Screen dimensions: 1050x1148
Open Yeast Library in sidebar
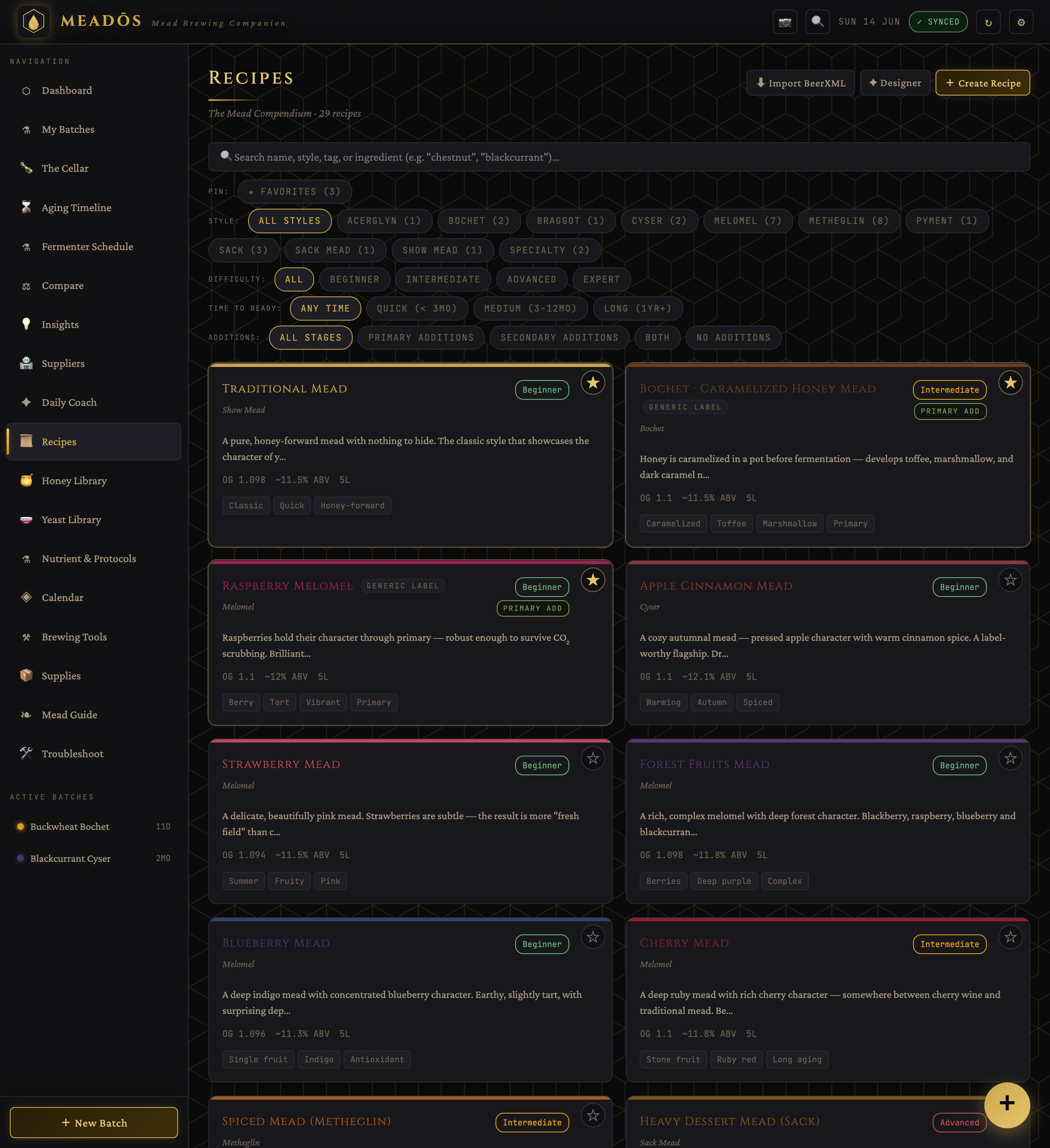pos(94,519)
